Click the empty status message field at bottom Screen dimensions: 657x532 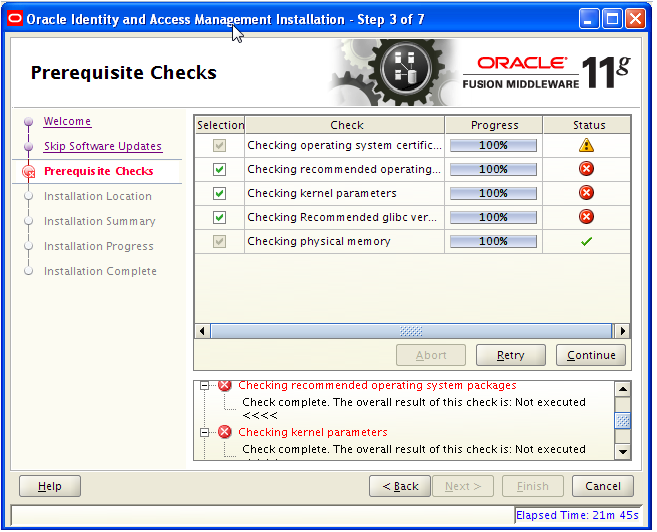[263, 515]
